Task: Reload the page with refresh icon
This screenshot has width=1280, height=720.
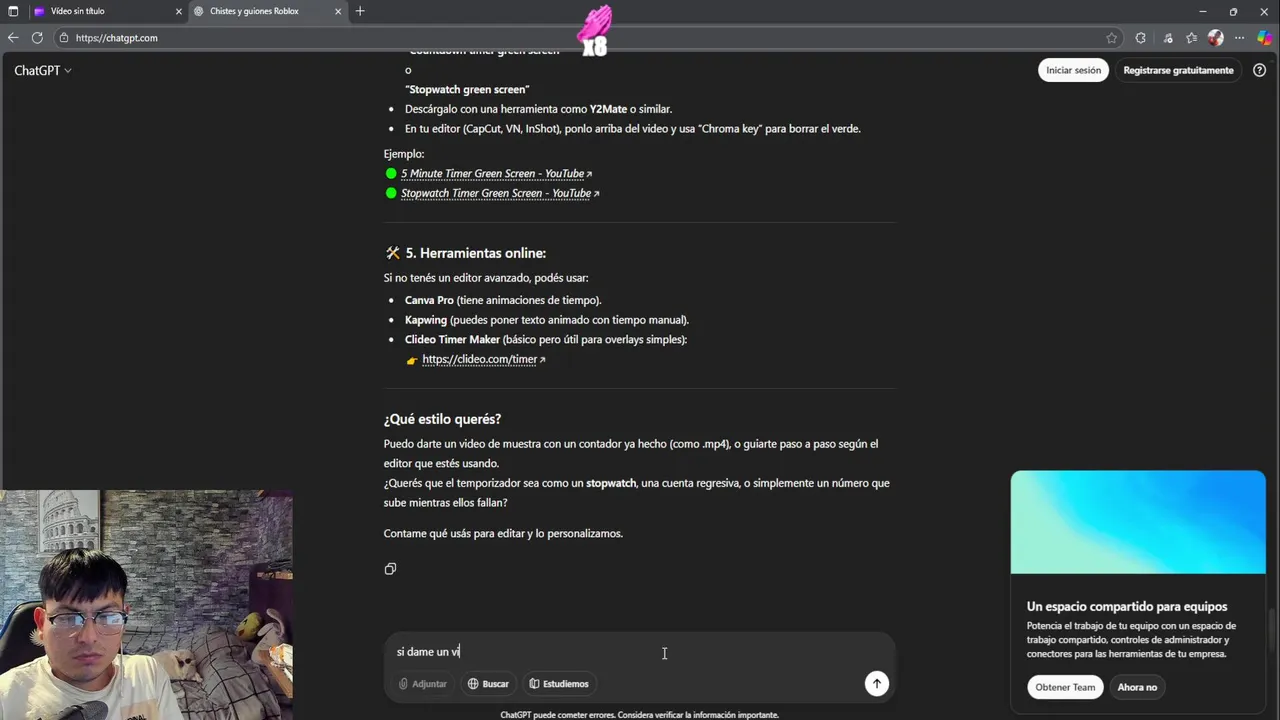Action: [37, 38]
